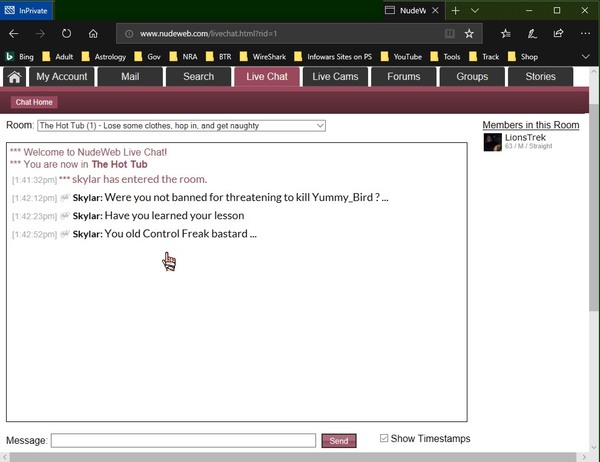Add page to favorites with star icon
Image resolution: width=600 pixels, height=462 pixels.
click(x=469, y=33)
